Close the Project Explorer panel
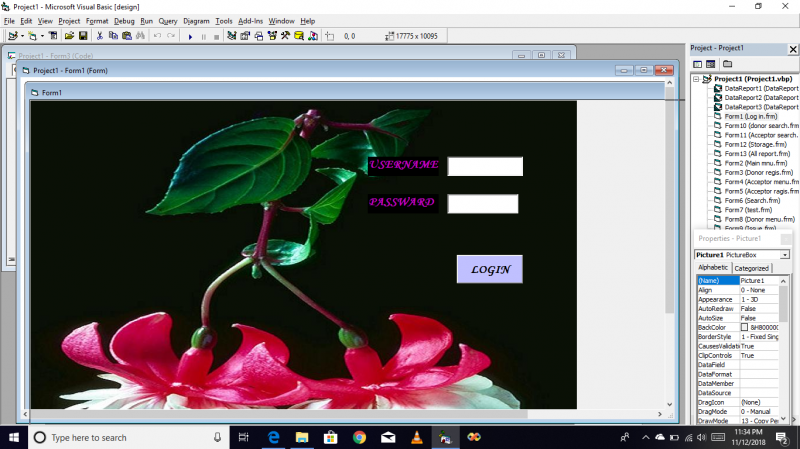 (x=793, y=49)
